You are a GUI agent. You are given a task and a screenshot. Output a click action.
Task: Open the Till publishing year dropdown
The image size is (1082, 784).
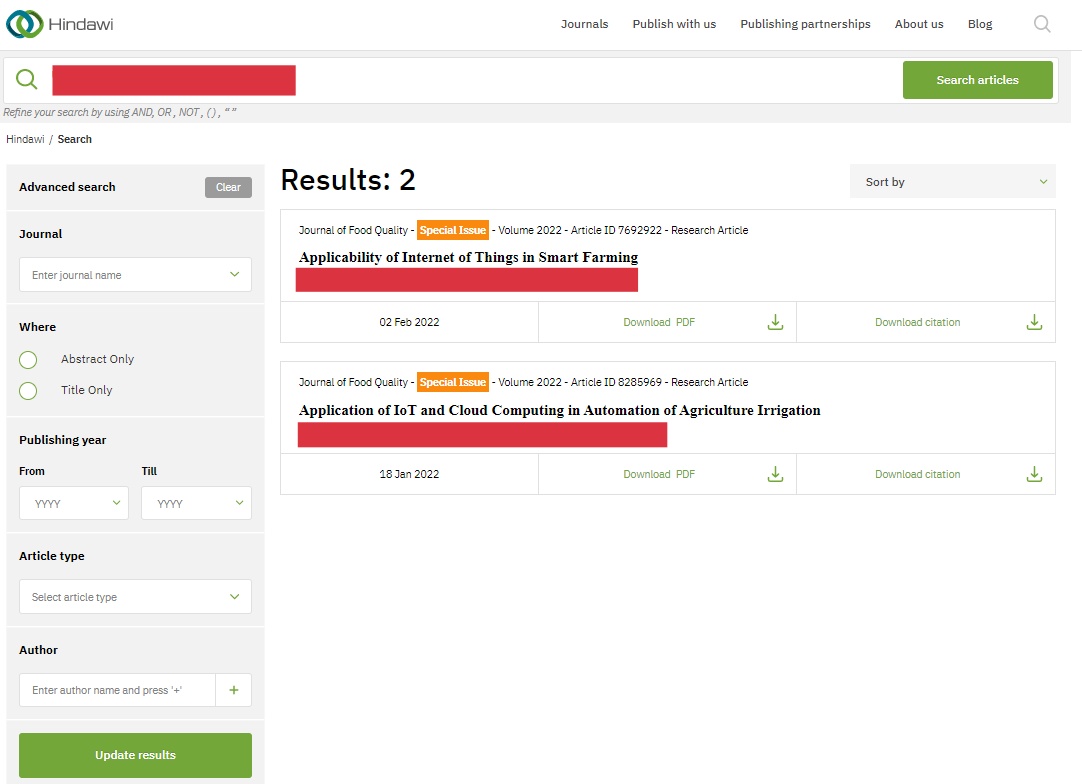196,504
